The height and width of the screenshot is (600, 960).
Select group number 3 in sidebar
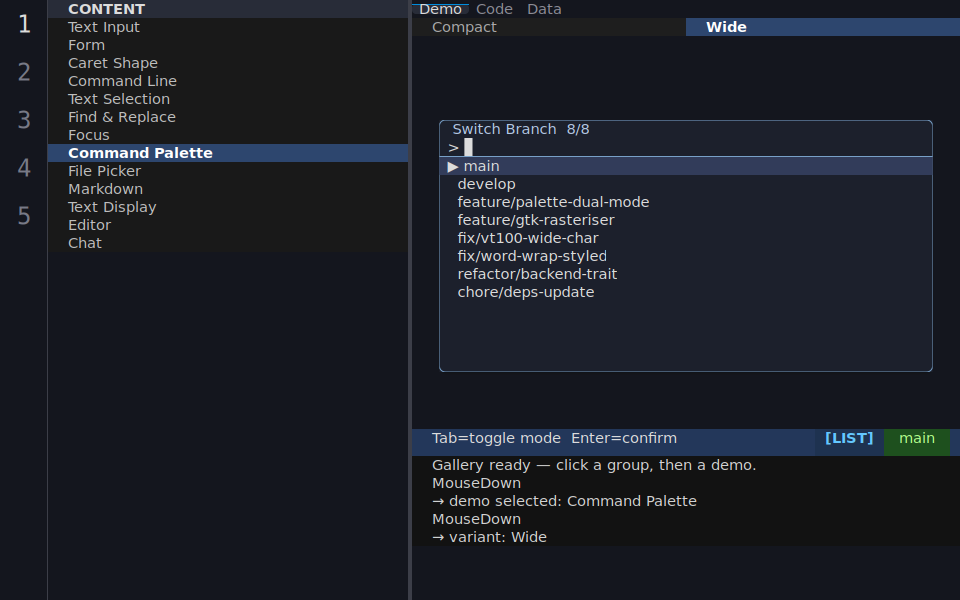coord(24,120)
